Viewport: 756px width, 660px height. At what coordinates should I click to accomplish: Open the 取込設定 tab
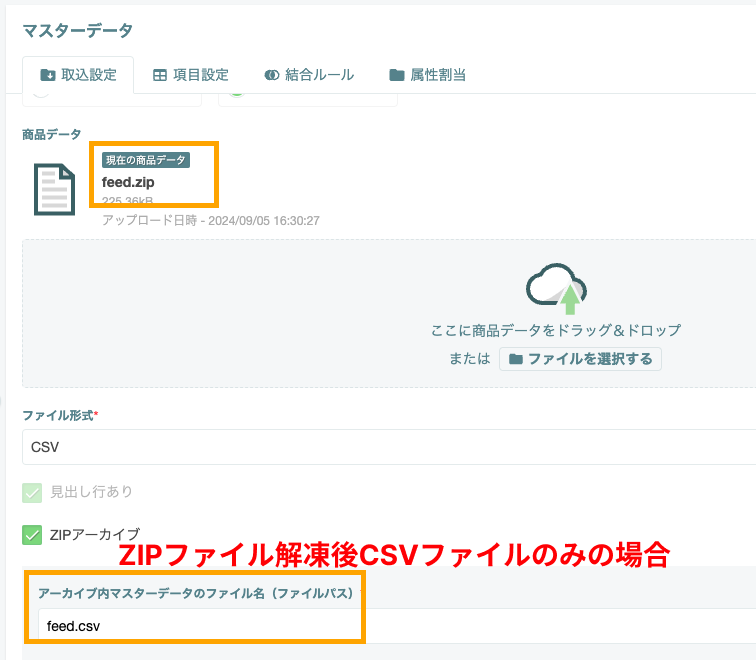pos(78,75)
